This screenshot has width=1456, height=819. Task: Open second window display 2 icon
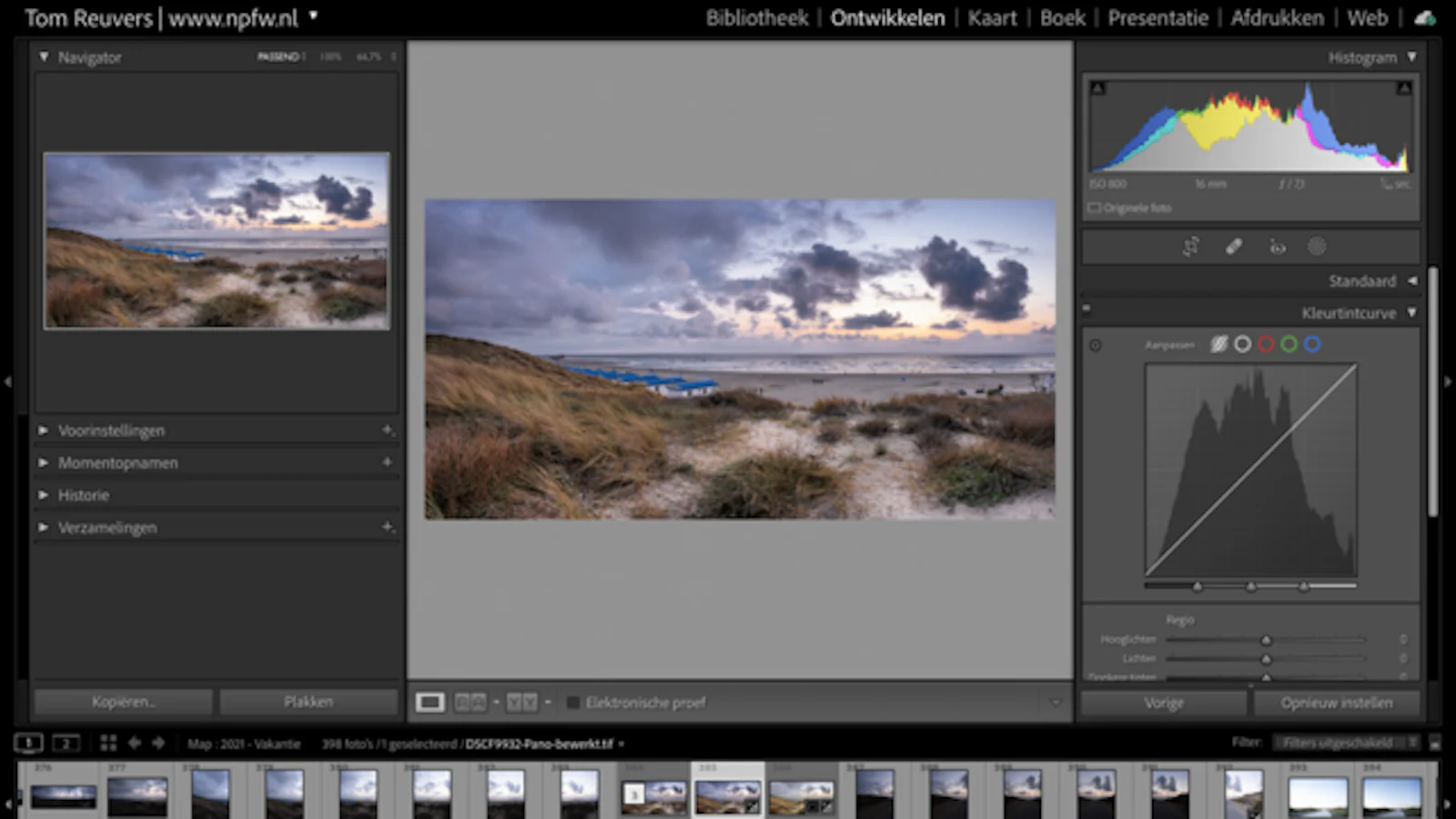pyautogui.click(x=66, y=743)
